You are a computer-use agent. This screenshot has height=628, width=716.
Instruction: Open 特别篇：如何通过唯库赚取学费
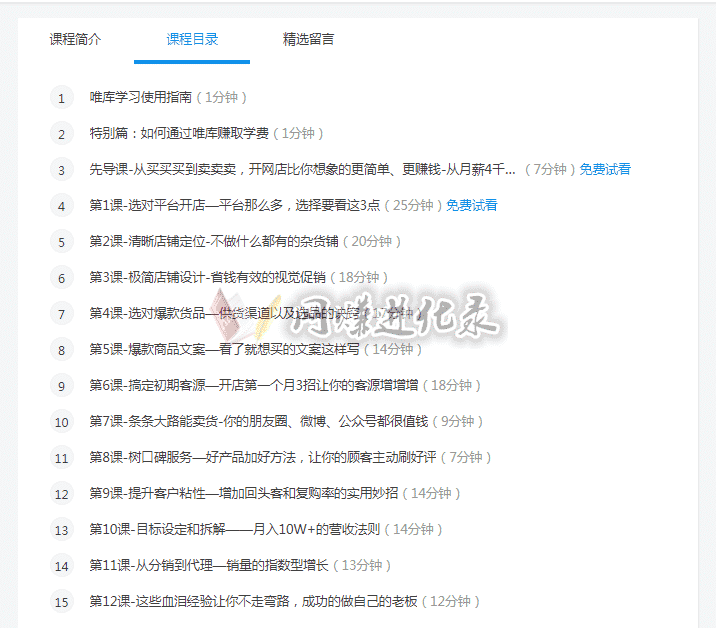(179, 133)
